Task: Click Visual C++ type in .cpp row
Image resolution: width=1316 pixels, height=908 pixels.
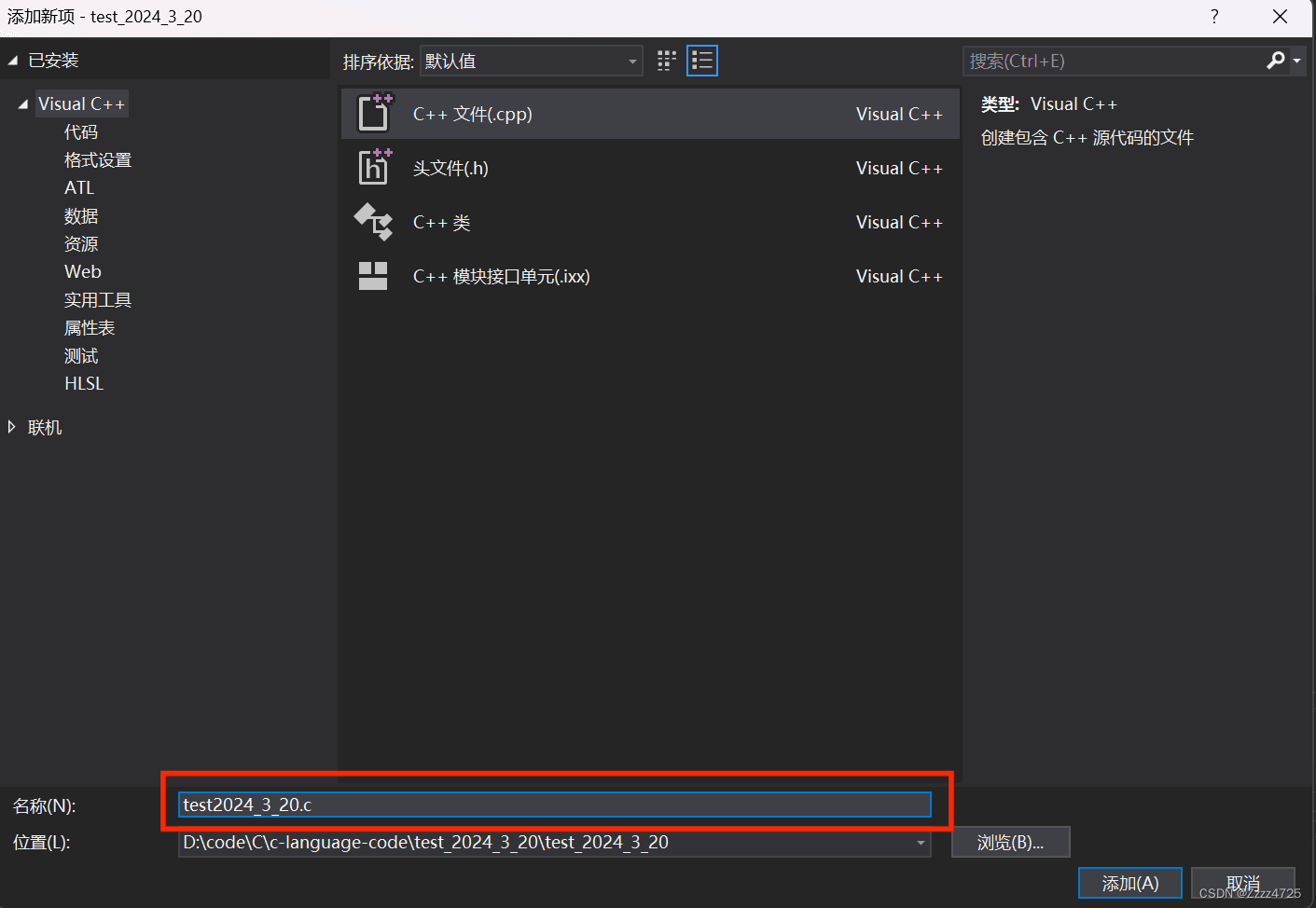Action: click(x=900, y=115)
